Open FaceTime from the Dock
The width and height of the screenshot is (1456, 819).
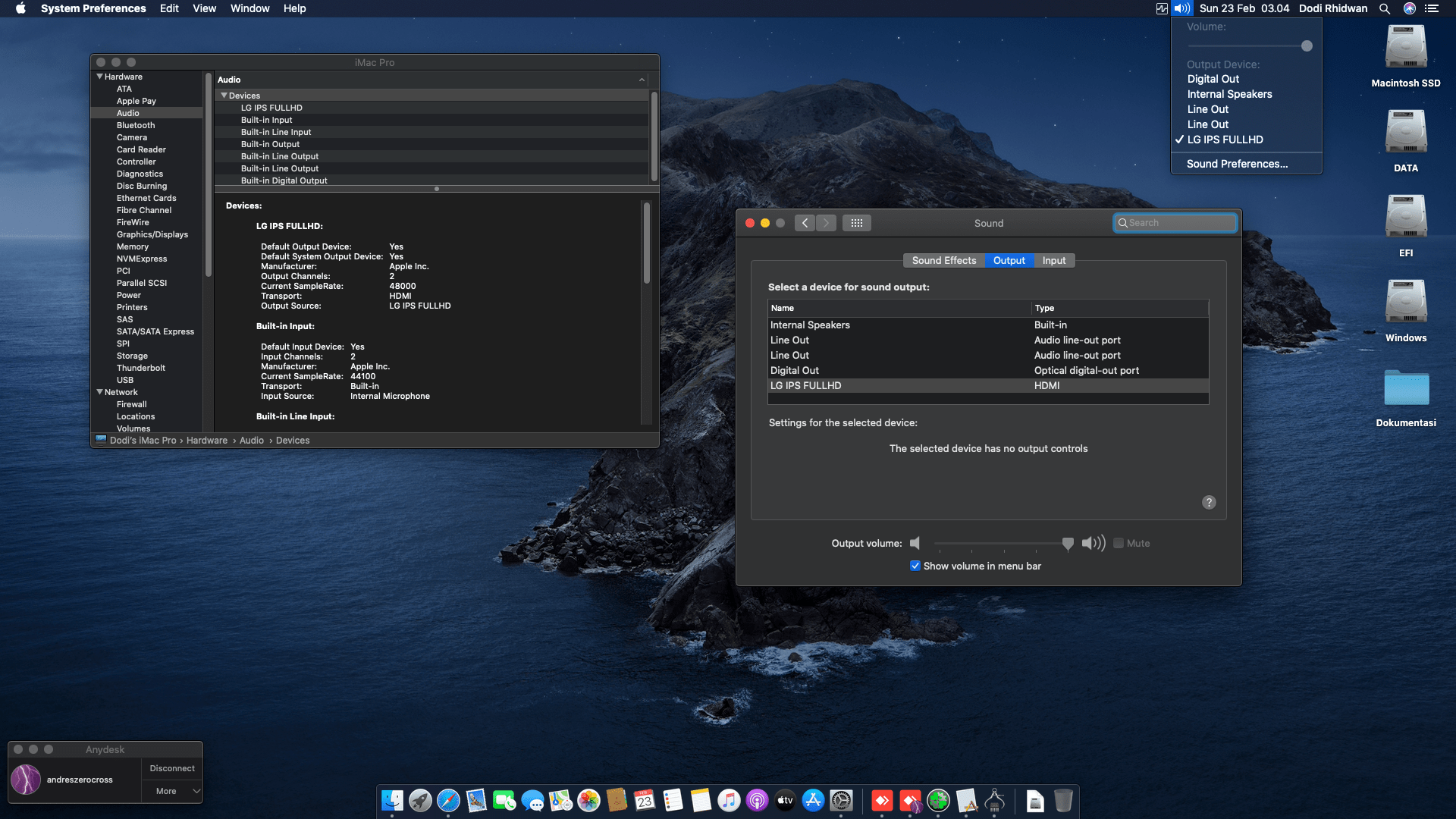[504, 800]
